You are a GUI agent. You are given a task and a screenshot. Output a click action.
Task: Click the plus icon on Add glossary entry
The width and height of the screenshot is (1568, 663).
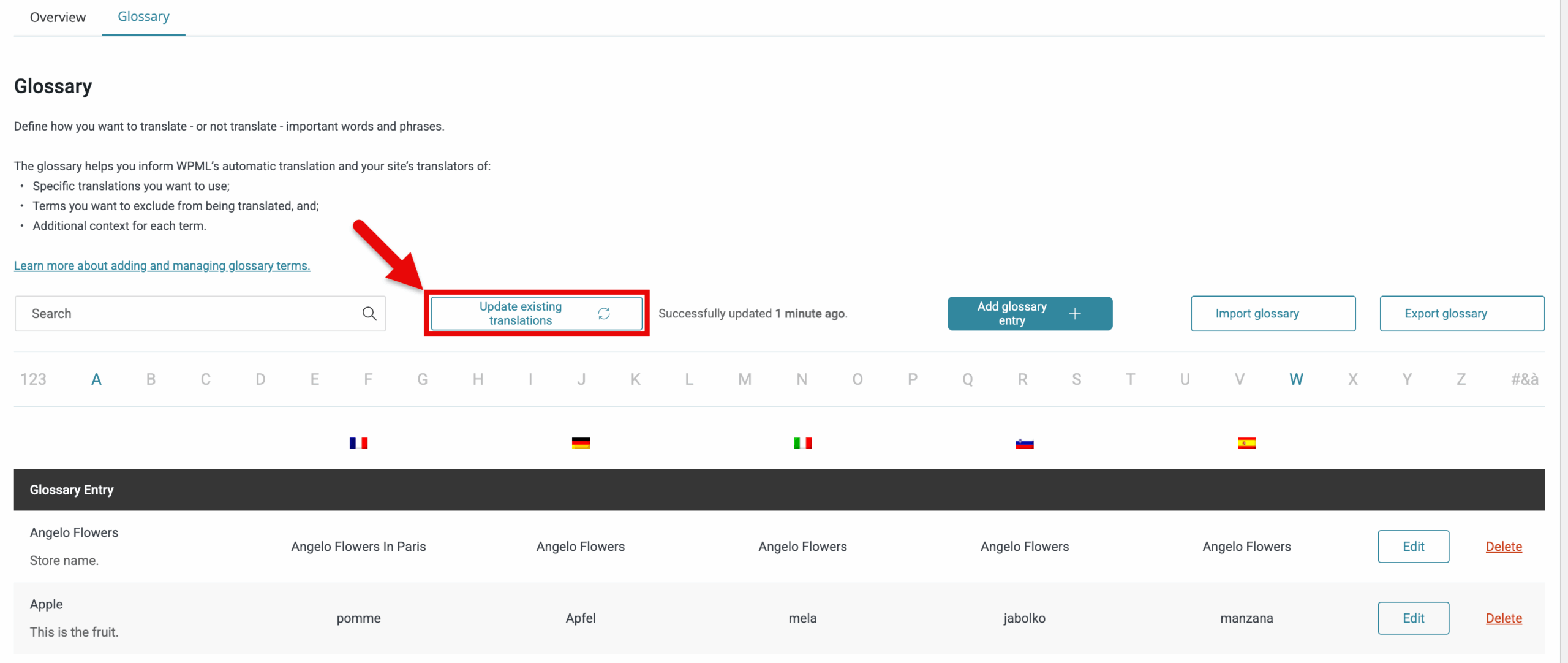tap(1075, 314)
